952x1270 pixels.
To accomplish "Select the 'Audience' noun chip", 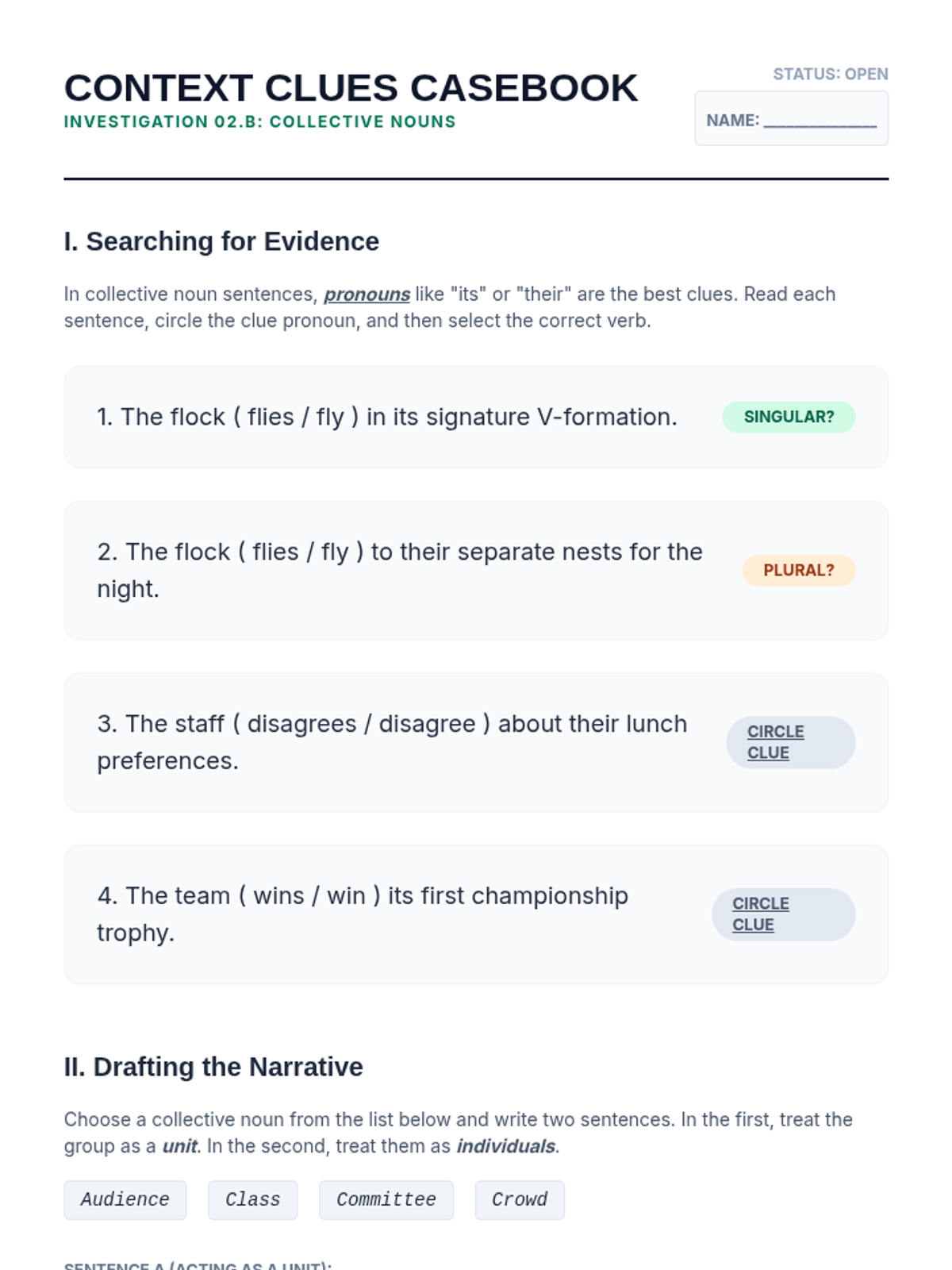I will pyautogui.click(x=125, y=1199).
